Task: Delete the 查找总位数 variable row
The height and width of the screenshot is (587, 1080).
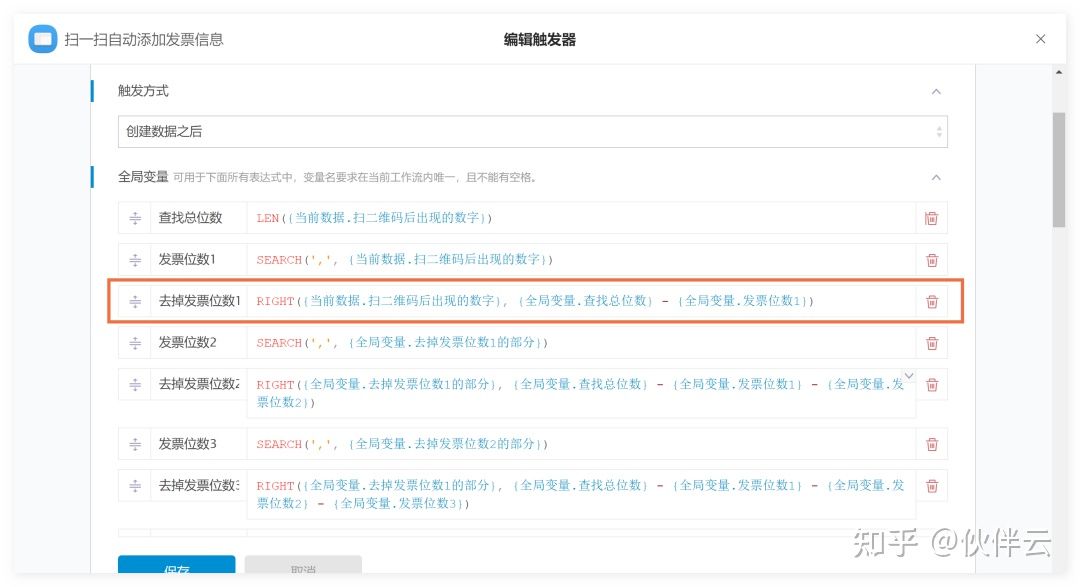Action: coord(931,218)
